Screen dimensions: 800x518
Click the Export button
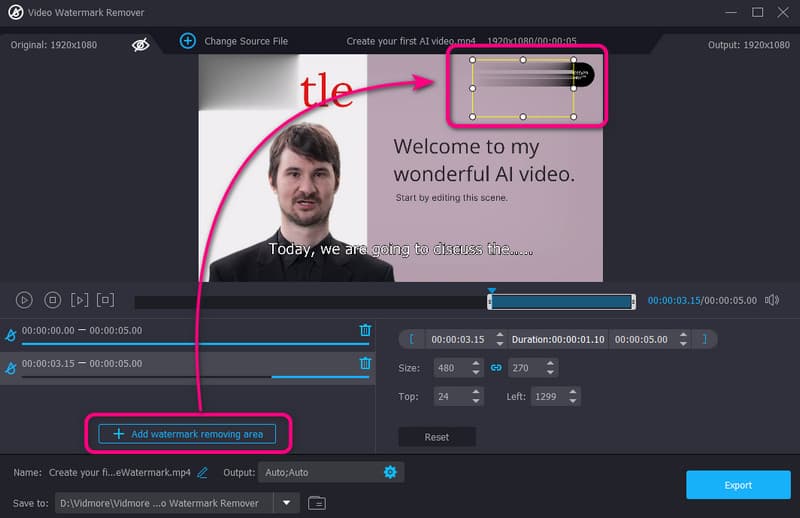(x=737, y=485)
